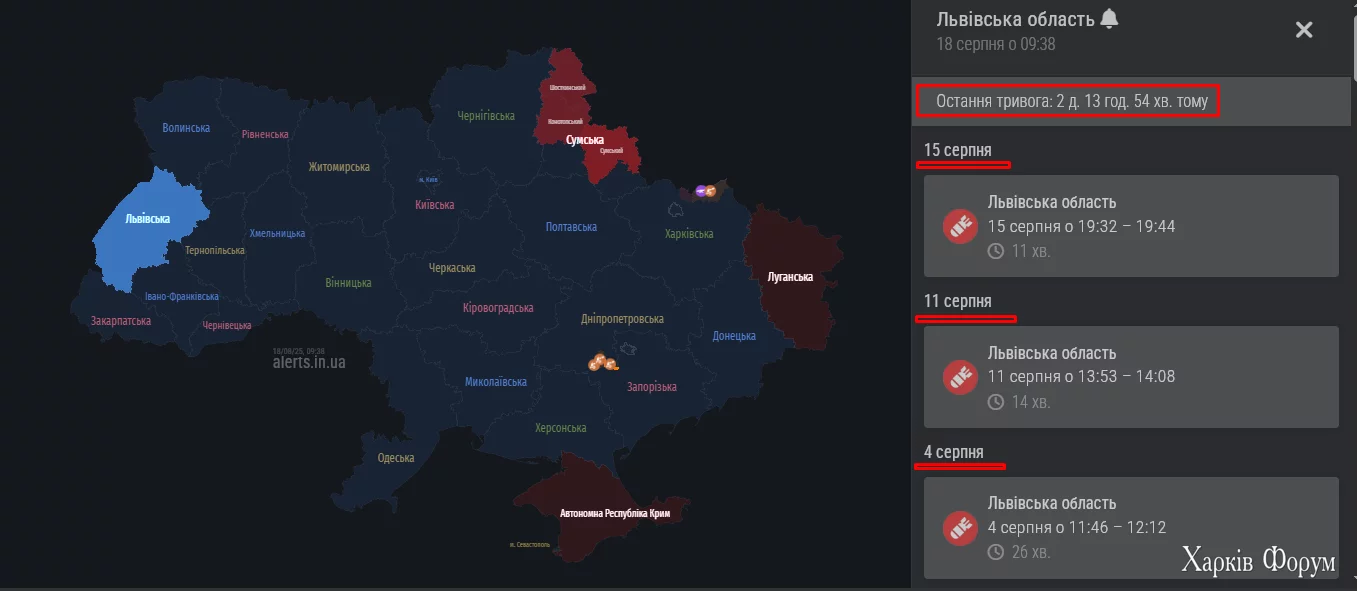The height and width of the screenshot is (591, 1357).
Task: Click the purple threat icon north of Харківська
Action: pyautogui.click(x=700, y=190)
